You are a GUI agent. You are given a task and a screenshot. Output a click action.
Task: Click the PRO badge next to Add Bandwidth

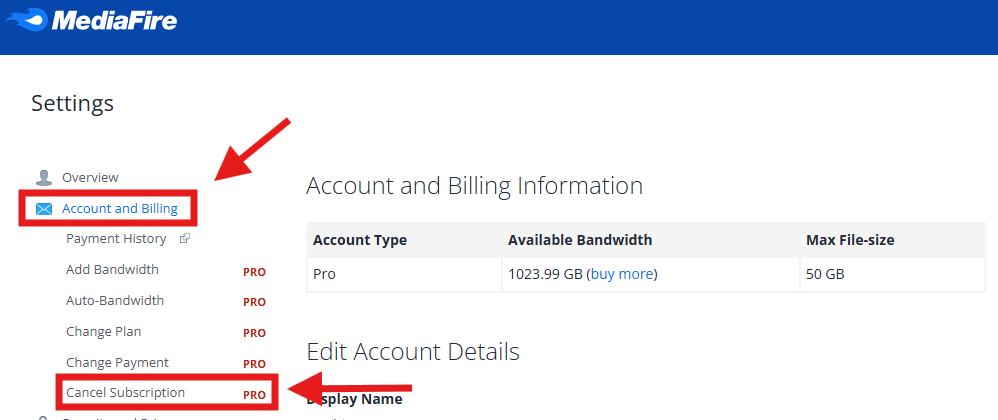pos(254,271)
